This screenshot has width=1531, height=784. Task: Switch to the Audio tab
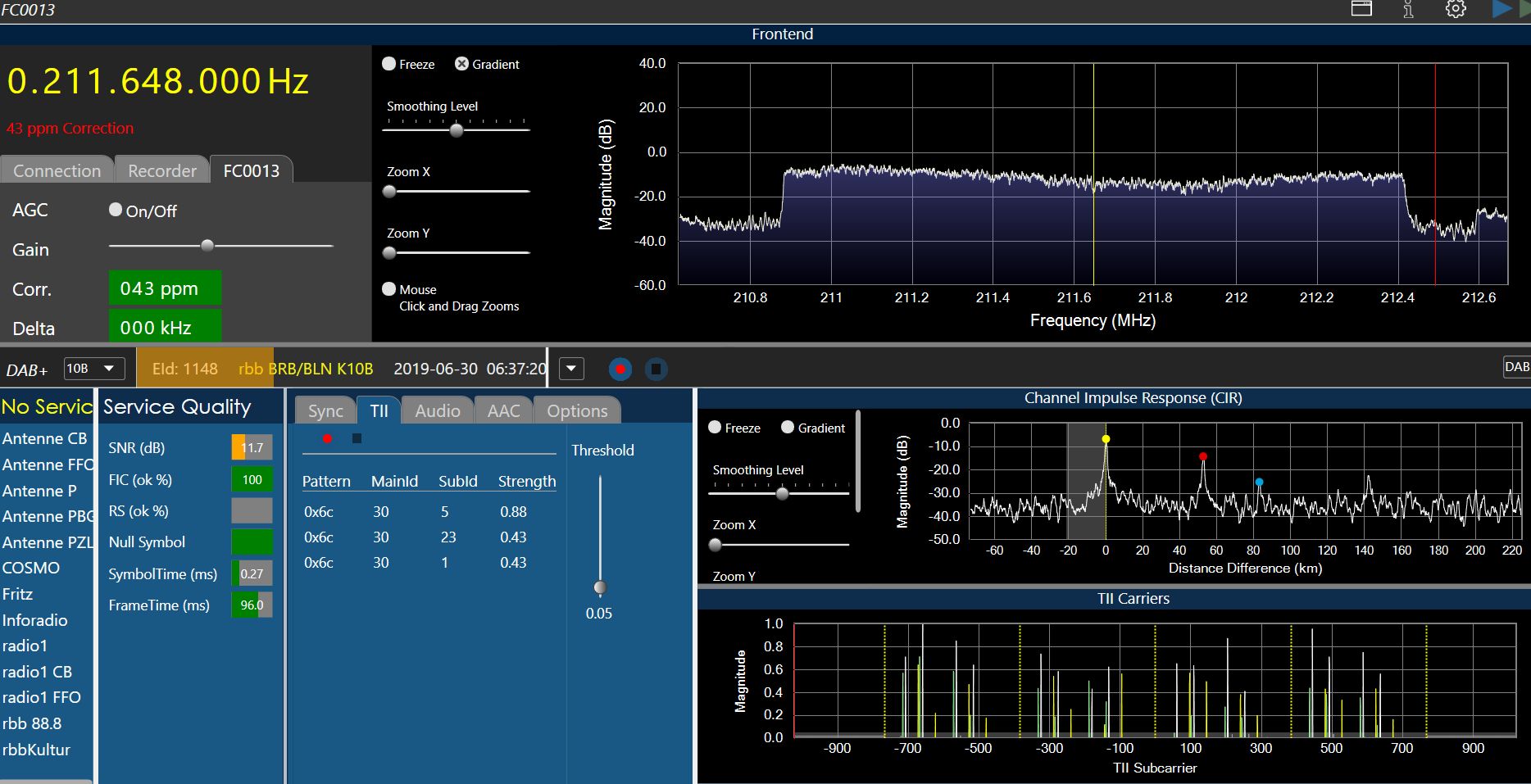click(438, 410)
